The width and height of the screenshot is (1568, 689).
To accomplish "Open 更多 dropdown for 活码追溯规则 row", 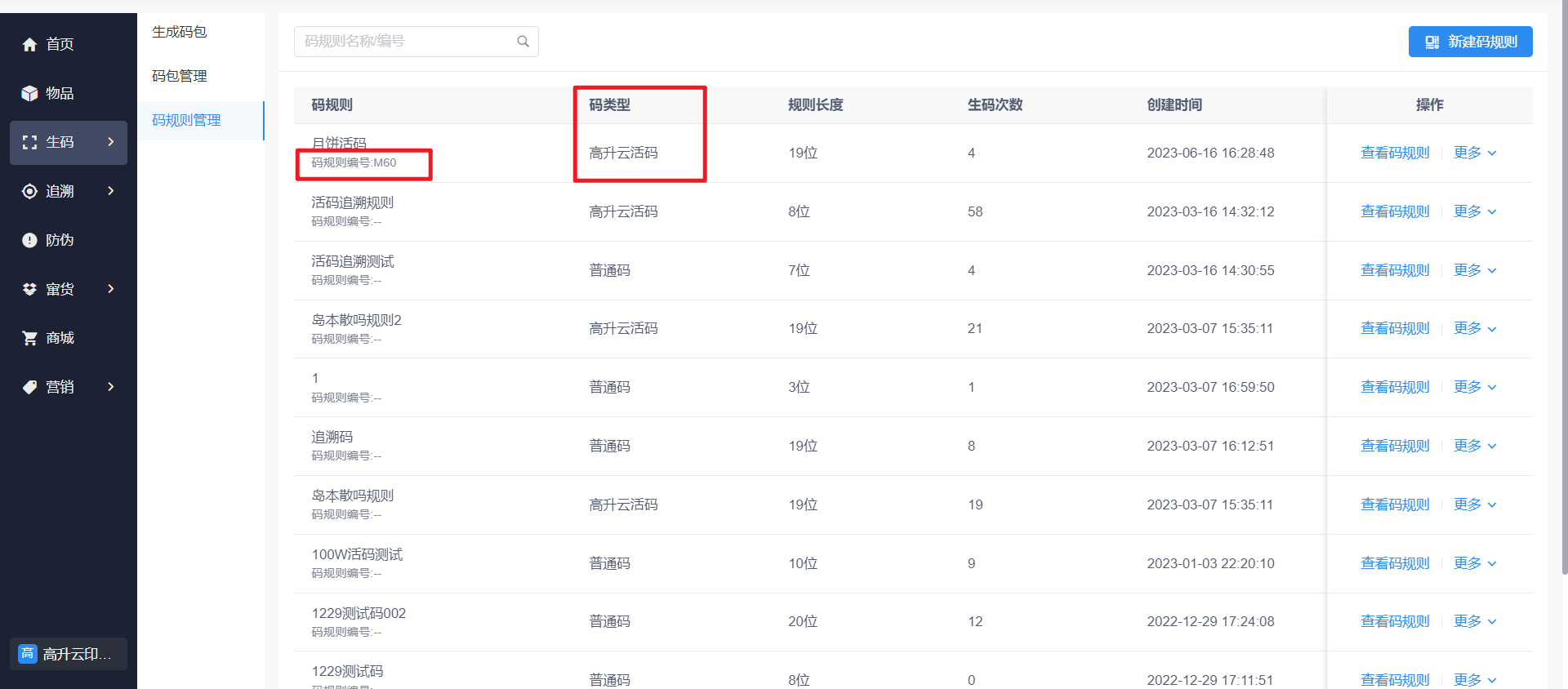I will pyautogui.click(x=1475, y=211).
